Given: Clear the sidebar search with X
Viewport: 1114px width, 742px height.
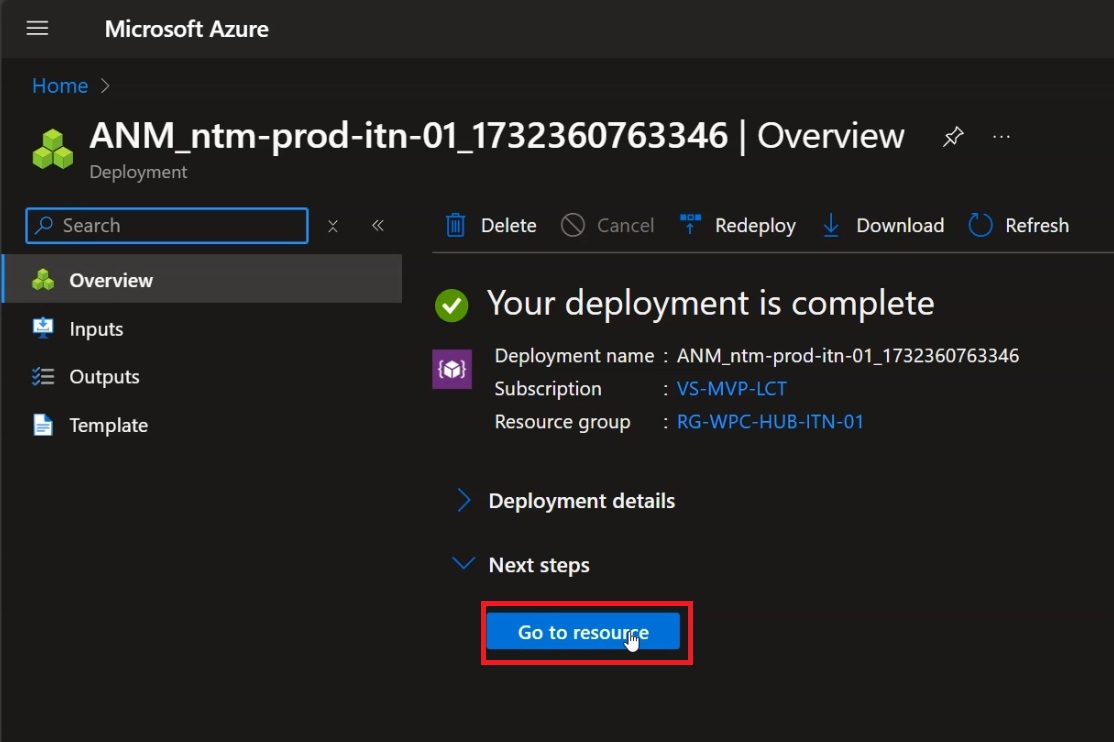Looking at the screenshot, I should tap(332, 226).
